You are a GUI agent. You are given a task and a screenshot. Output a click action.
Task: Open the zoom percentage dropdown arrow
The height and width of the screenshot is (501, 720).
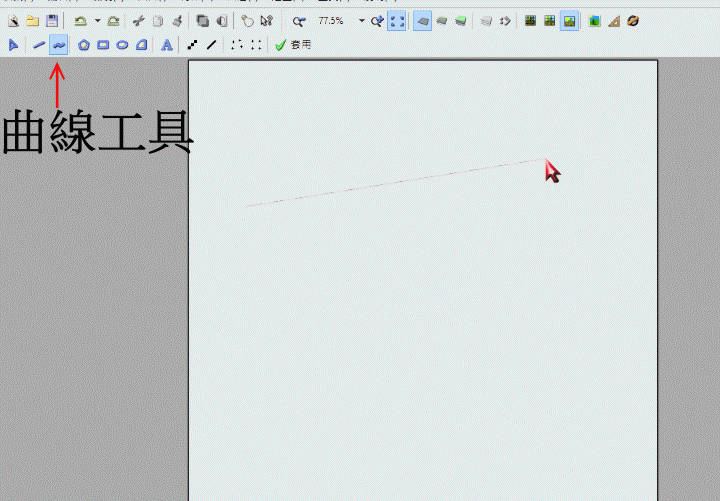click(361, 21)
